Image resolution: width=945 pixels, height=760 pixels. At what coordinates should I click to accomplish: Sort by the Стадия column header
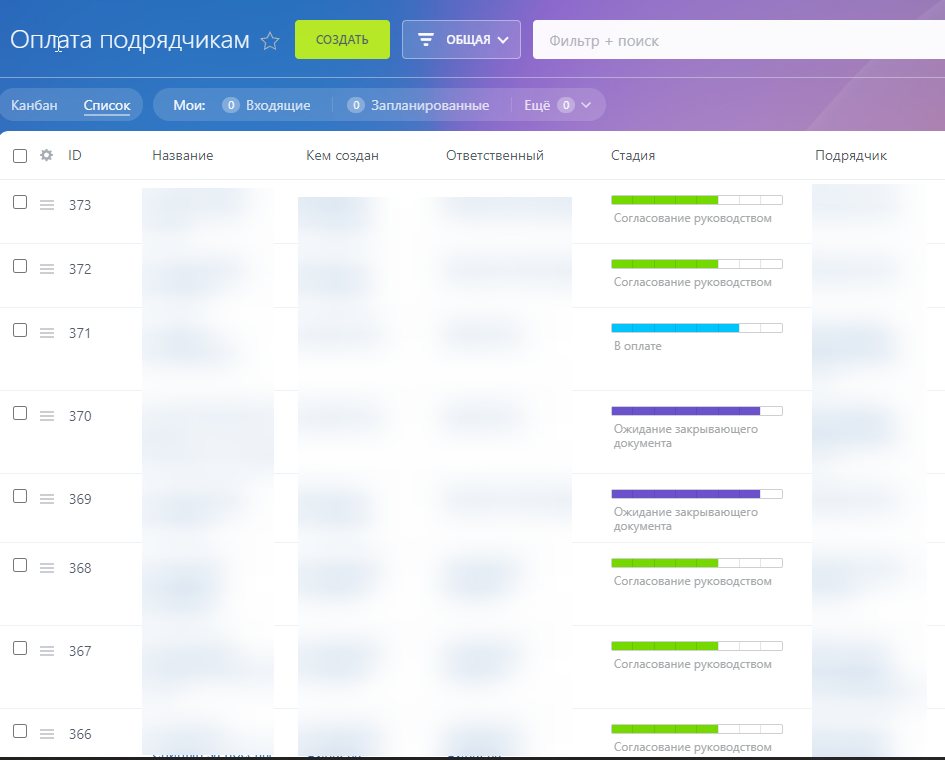click(633, 156)
